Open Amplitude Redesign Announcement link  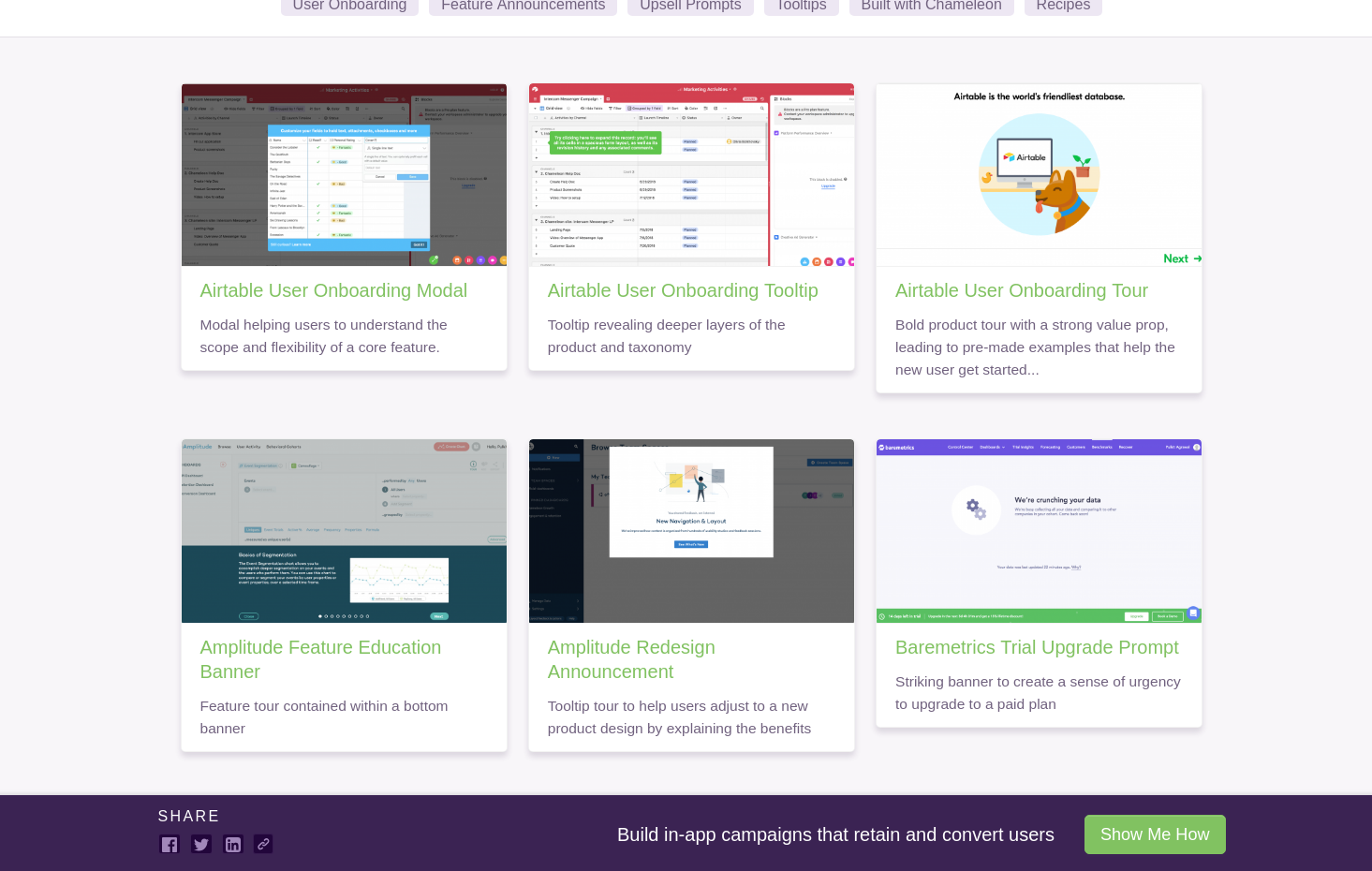(x=631, y=659)
